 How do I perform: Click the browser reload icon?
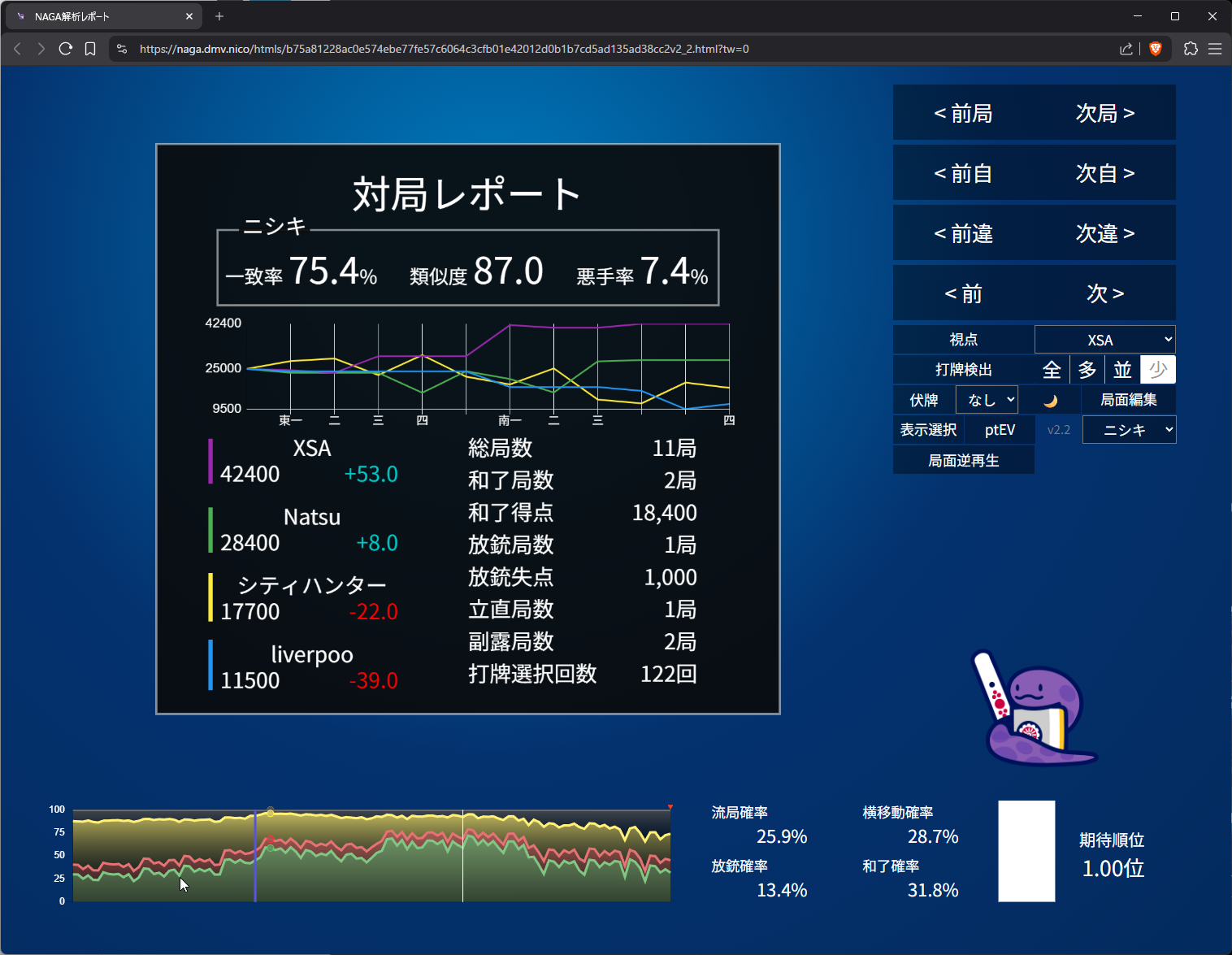[66, 49]
